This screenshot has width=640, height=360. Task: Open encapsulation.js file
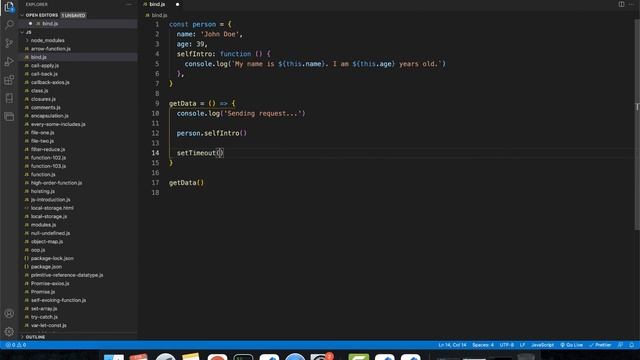50,116
